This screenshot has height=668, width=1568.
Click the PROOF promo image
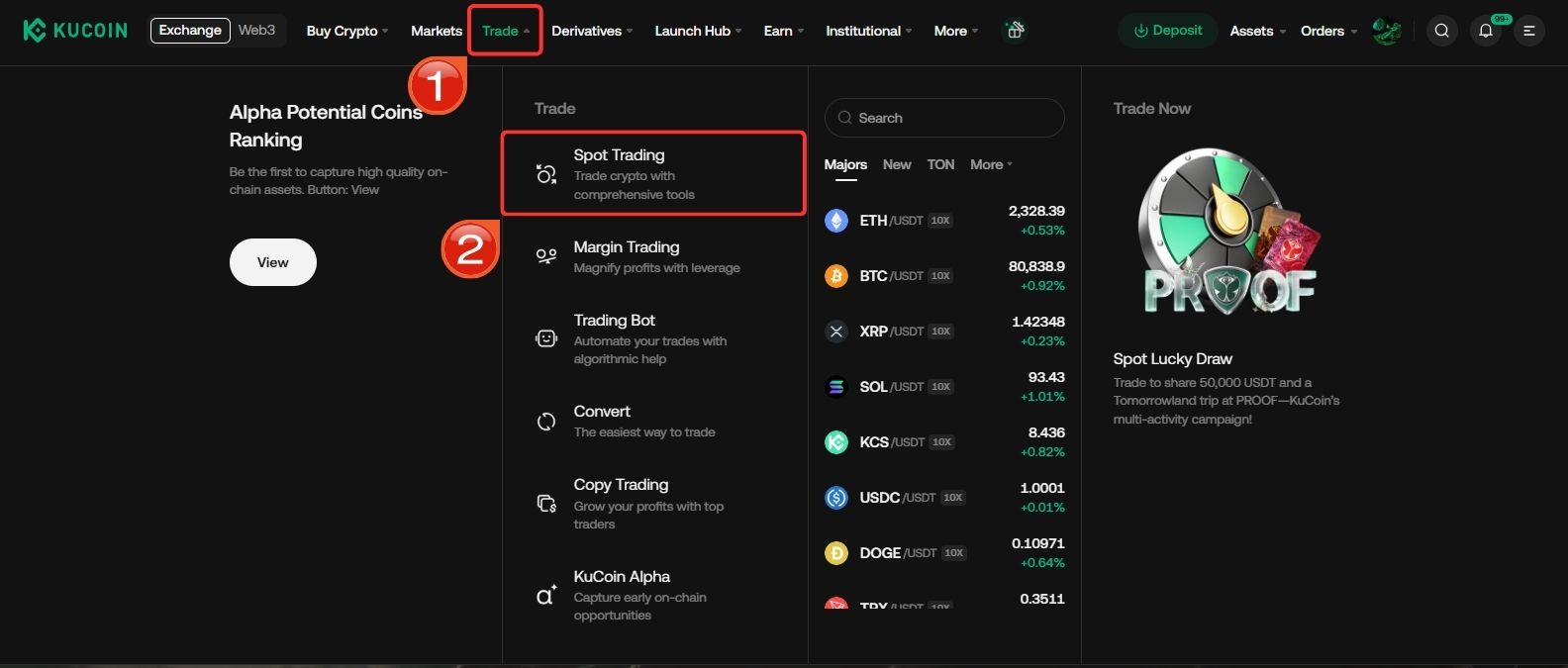[x=1229, y=233]
